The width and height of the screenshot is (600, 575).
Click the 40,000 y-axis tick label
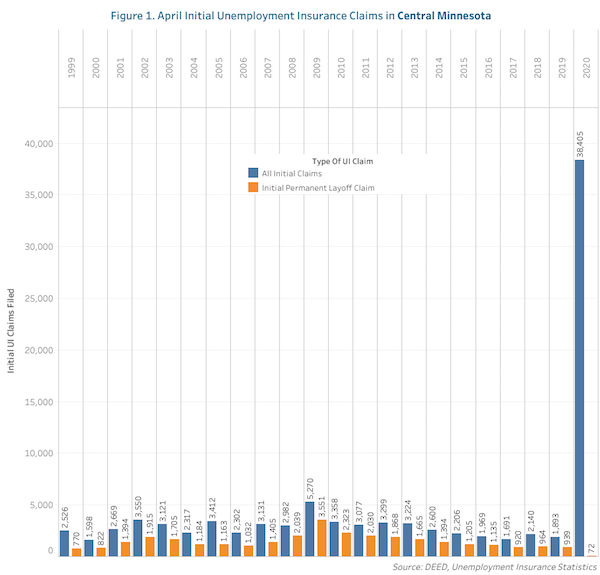[37, 143]
